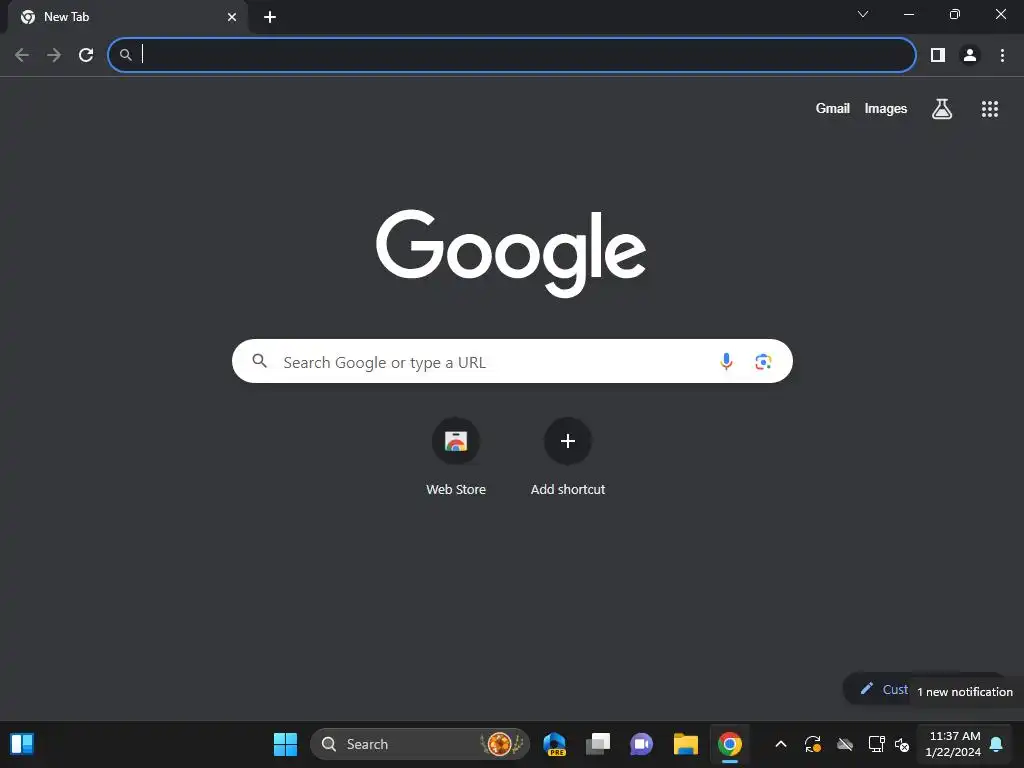Screen dimensions: 1024x768
Task: Open the Widgets panel on taskbar
Action: (x=22, y=744)
